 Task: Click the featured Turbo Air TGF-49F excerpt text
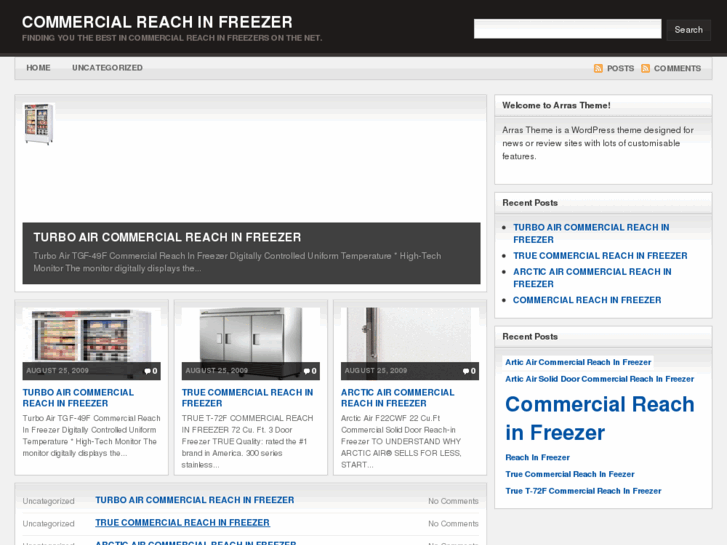point(237,262)
